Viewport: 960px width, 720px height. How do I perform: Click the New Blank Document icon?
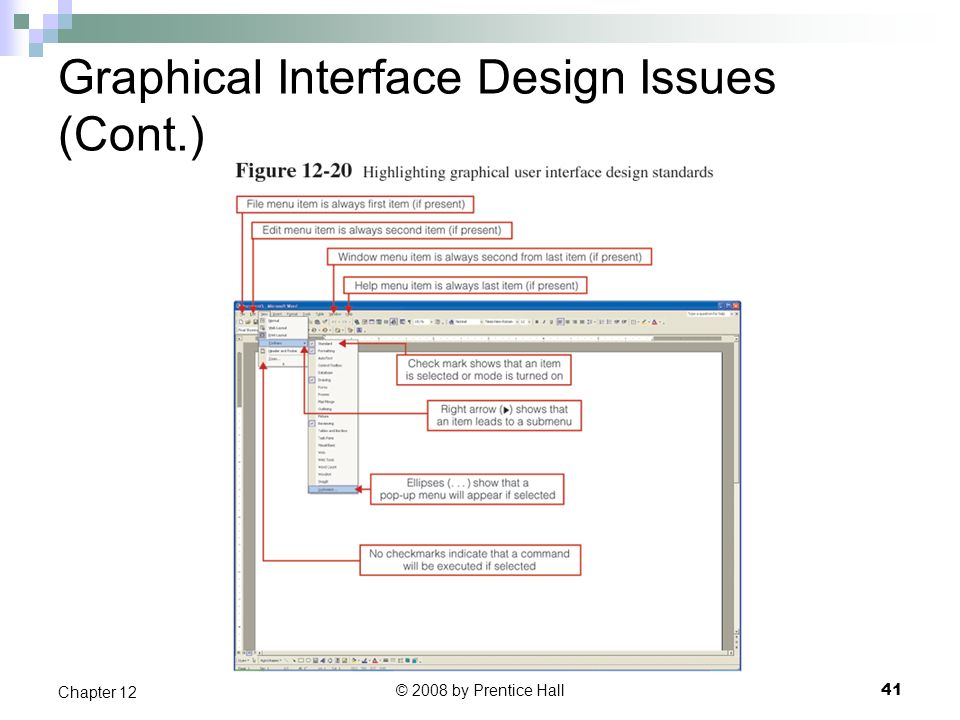pos(241,321)
